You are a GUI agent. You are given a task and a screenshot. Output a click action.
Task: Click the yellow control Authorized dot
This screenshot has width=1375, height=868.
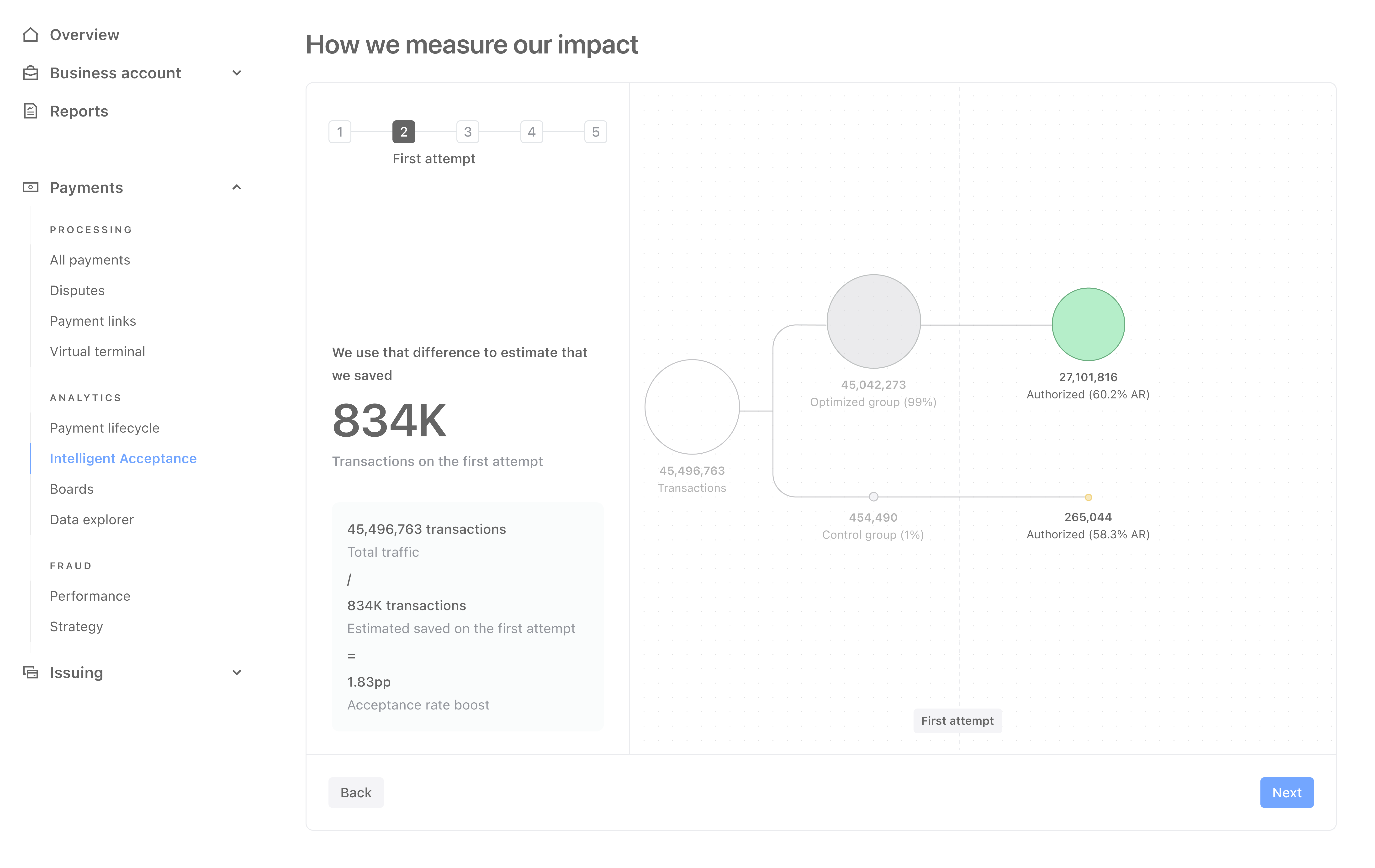[x=1088, y=498]
